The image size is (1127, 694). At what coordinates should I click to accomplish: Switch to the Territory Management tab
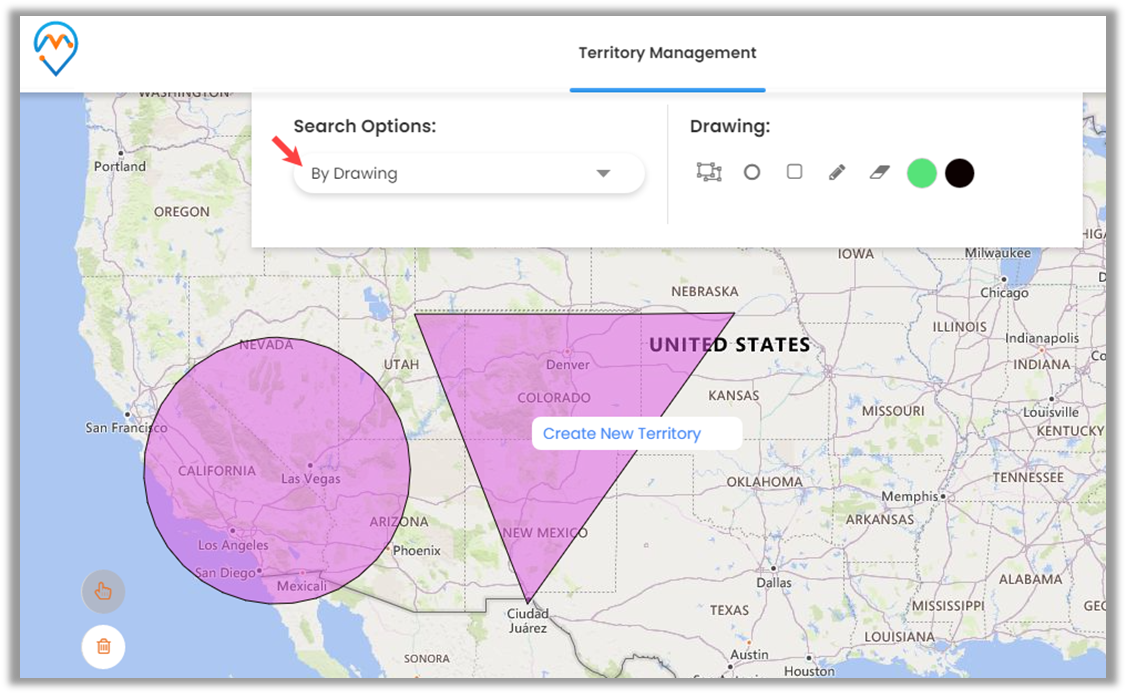pos(667,53)
